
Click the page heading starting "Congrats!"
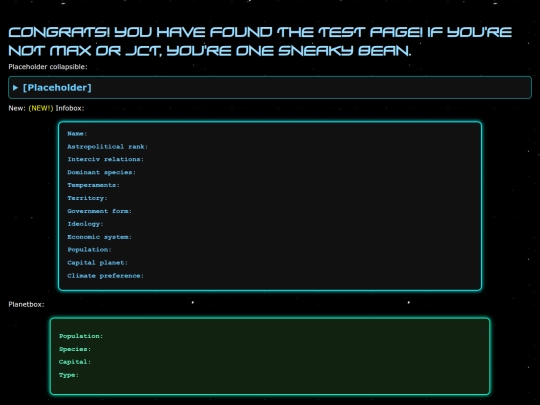coord(260,41)
